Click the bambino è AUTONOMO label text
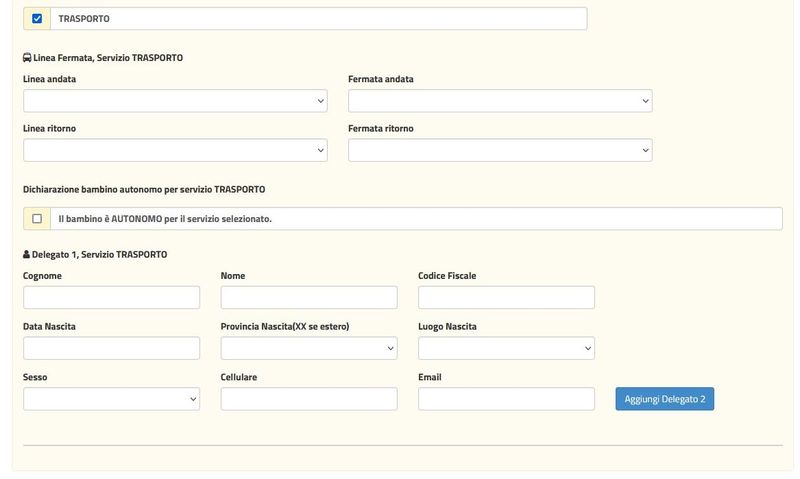This screenshot has width=800, height=479. click(x=165, y=219)
